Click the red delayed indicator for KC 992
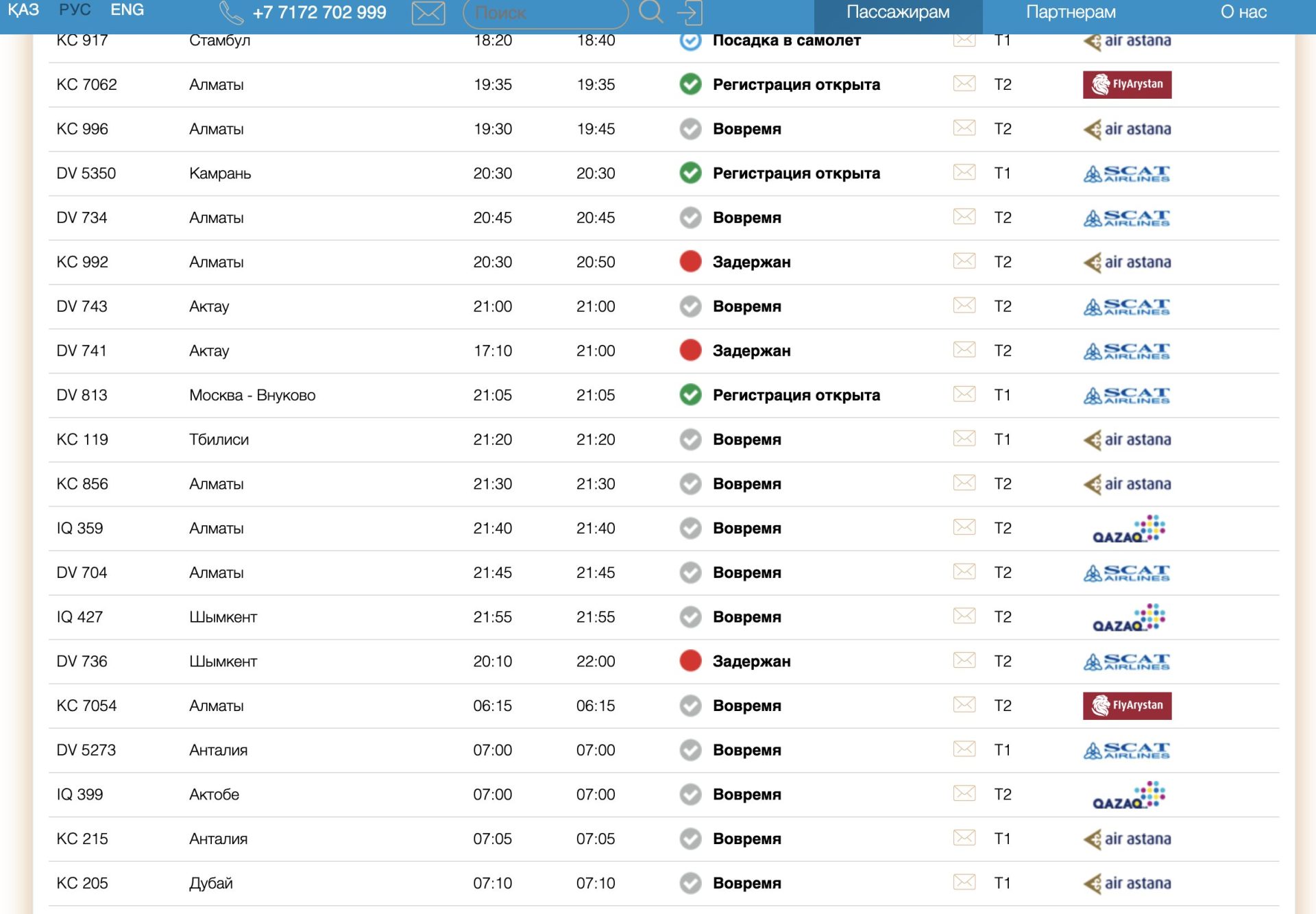This screenshot has width=1316, height=914. click(x=690, y=261)
